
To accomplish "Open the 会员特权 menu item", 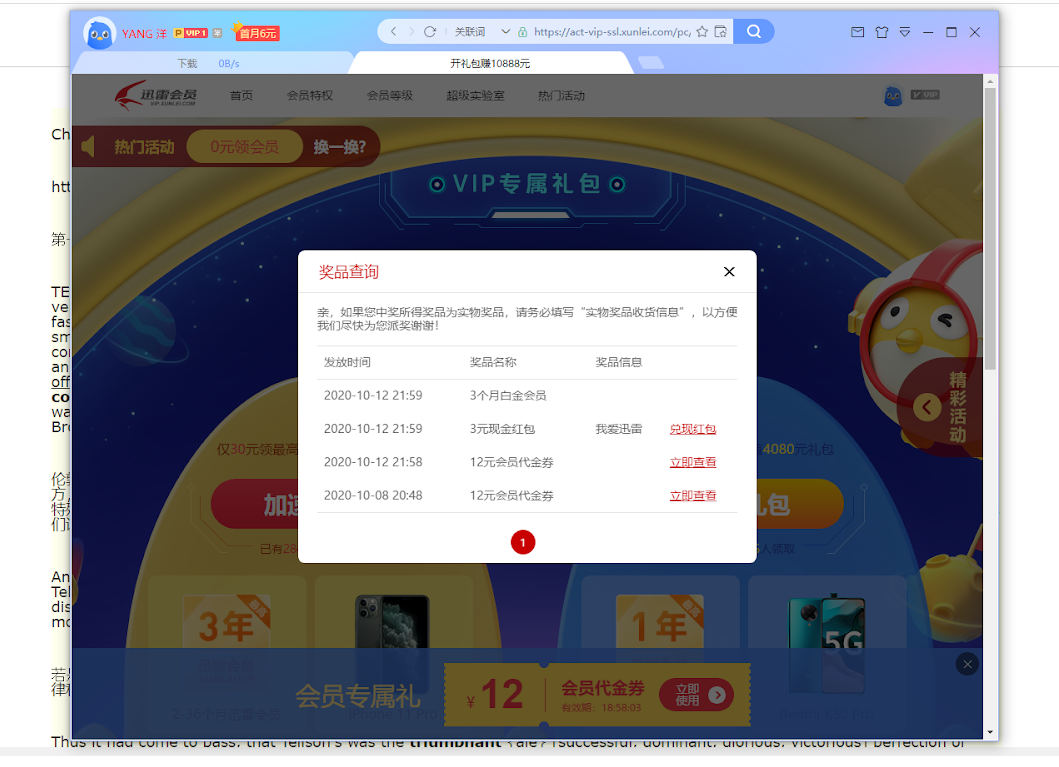I will (x=310, y=96).
